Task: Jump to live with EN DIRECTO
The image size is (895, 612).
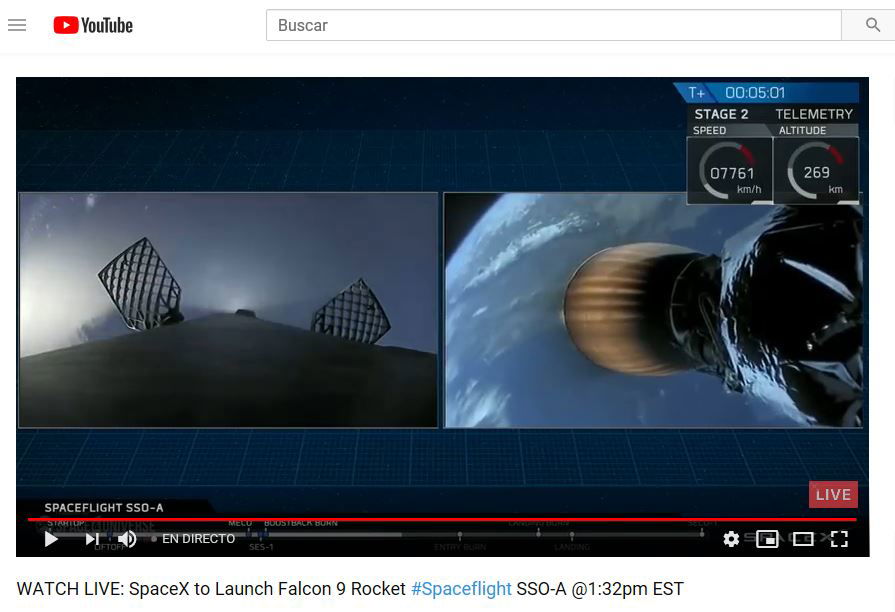Action: pyautogui.click(x=198, y=539)
